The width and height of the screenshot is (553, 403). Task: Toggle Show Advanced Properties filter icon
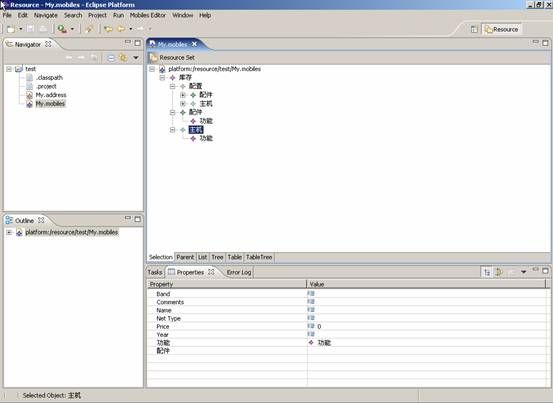point(499,272)
